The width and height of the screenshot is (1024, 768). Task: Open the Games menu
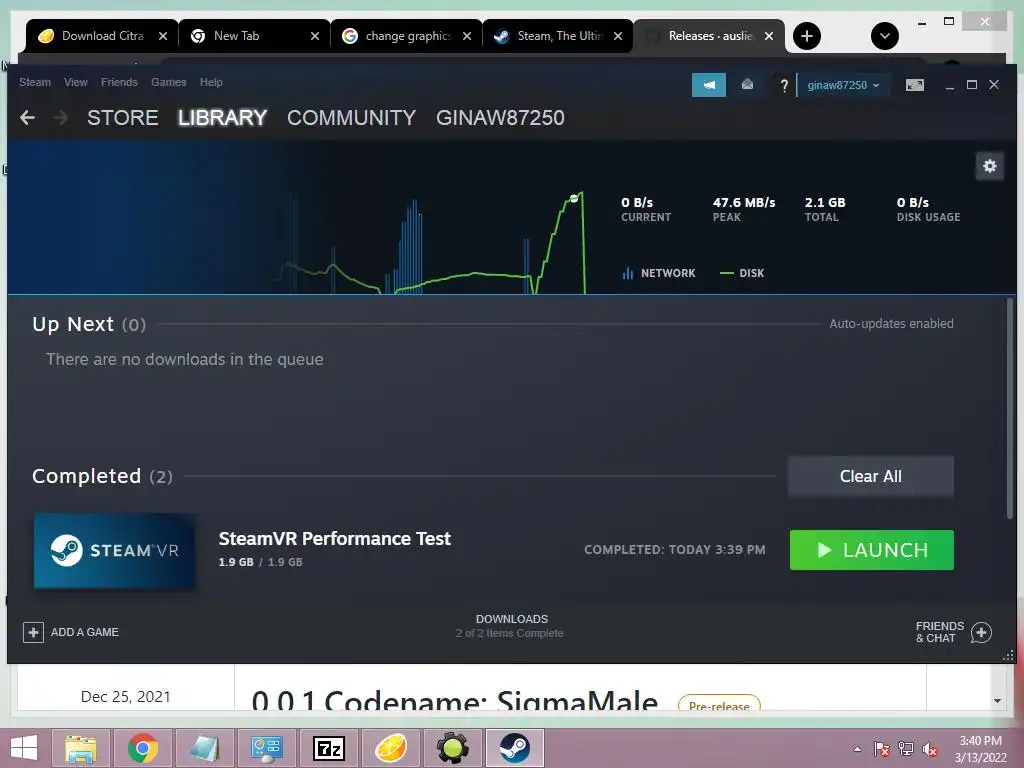(168, 82)
